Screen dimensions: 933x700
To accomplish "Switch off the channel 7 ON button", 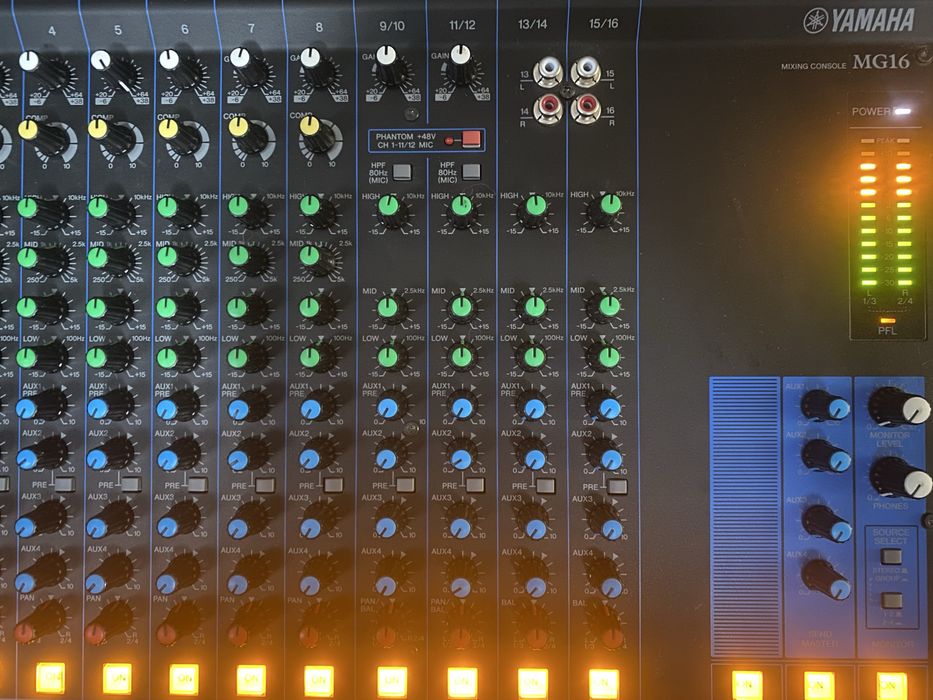I will 252,680.
